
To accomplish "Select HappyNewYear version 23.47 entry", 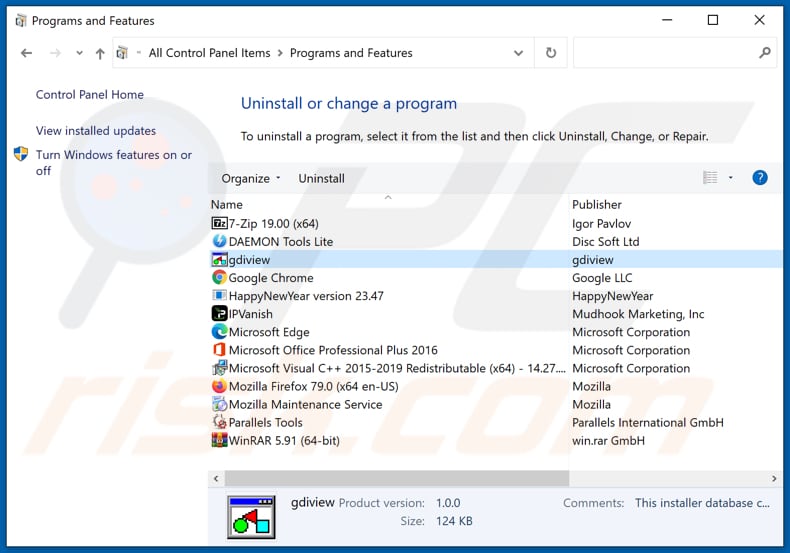I will pyautogui.click(x=306, y=296).
